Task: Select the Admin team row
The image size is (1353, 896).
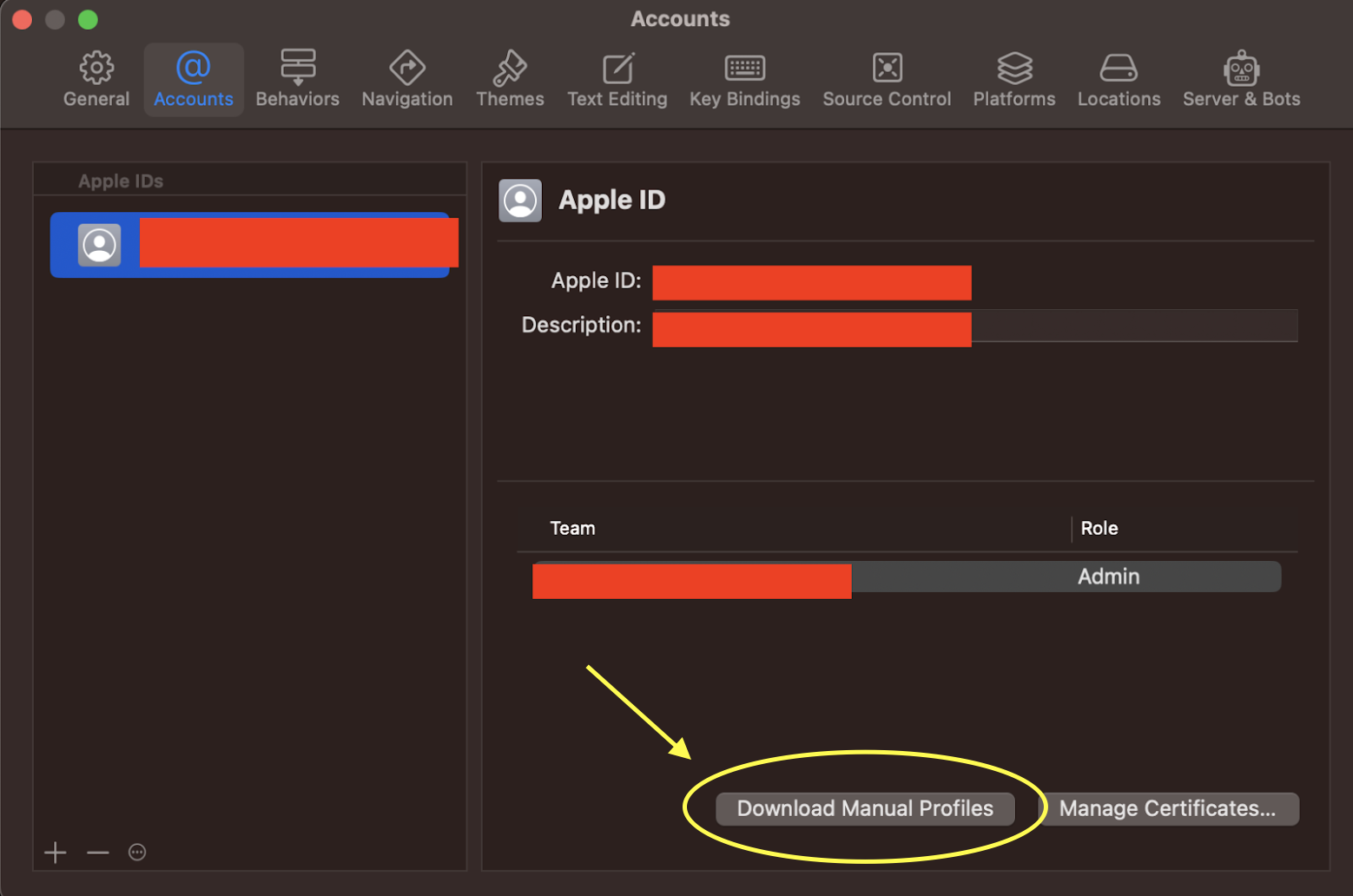Action: point(907,576)
